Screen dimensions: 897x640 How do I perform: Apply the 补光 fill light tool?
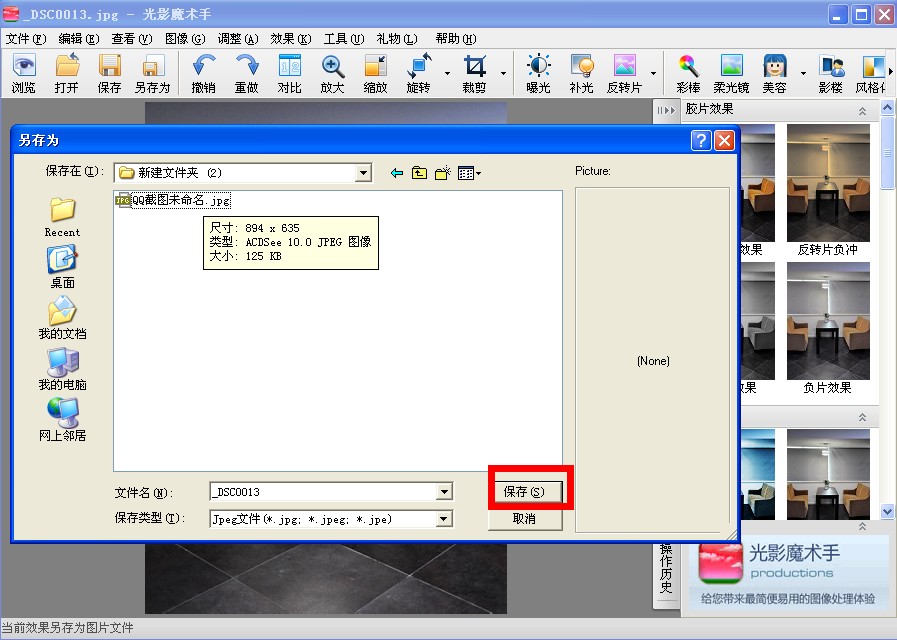581,73
